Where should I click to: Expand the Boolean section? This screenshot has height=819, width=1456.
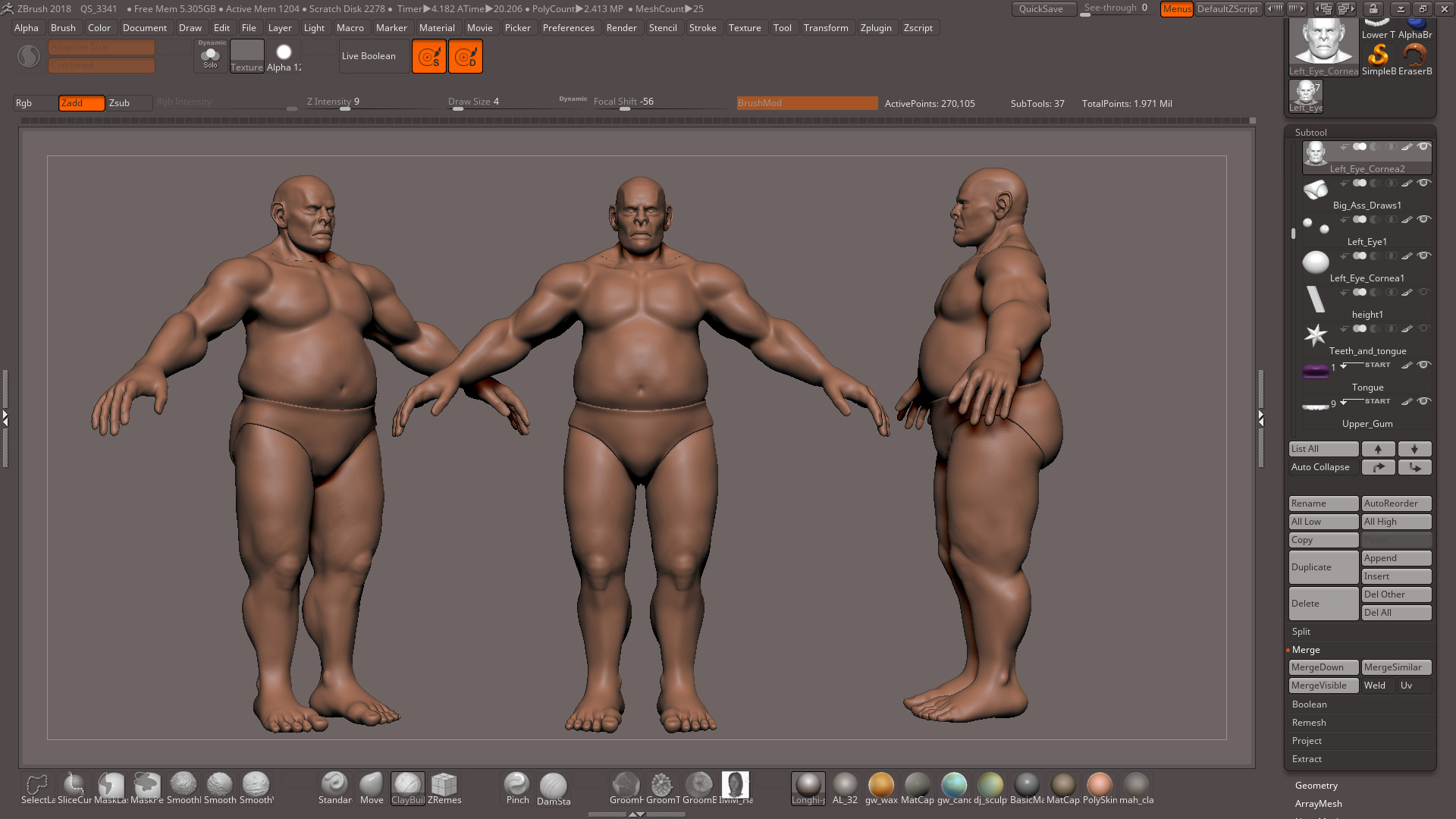(1309, 704)
